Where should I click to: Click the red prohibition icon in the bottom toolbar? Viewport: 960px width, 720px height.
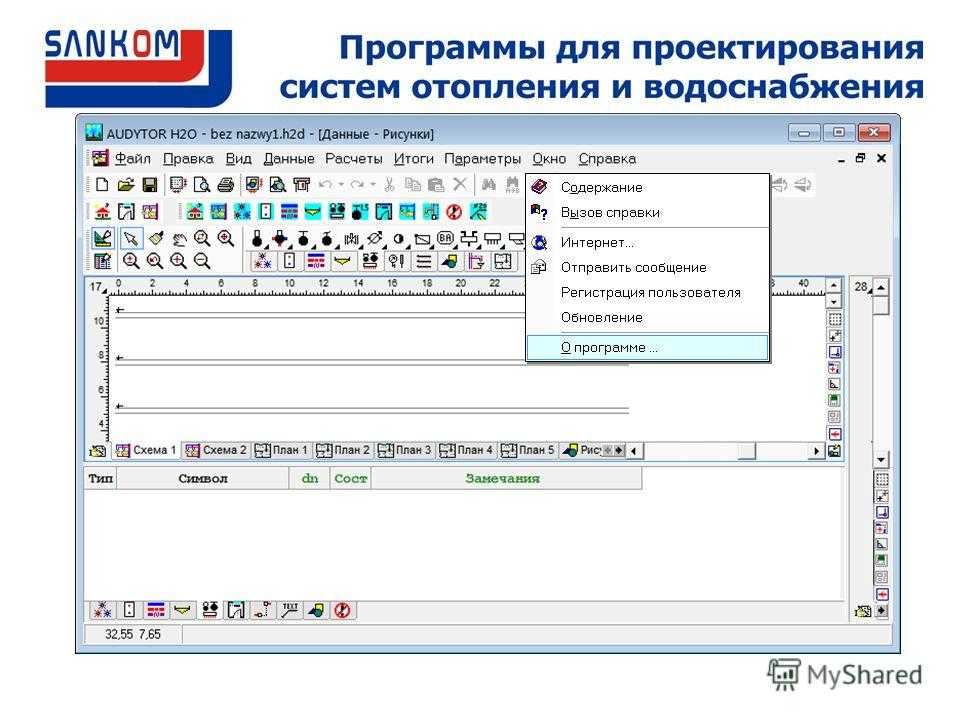click(x=342, y=610)
